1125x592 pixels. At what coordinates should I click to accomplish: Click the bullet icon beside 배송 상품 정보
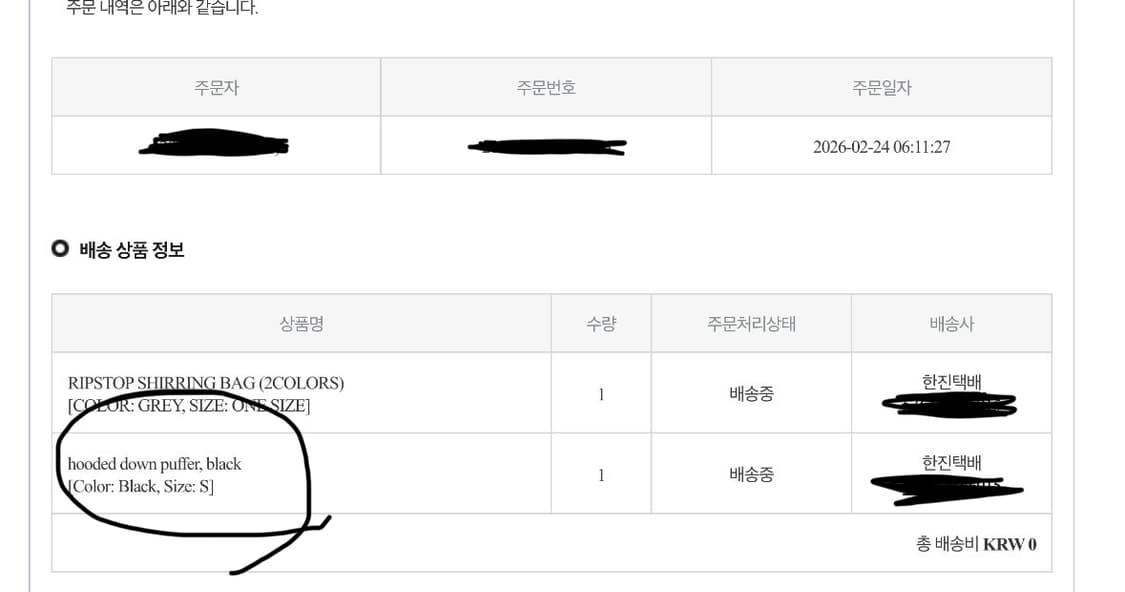pyautogui.click(x=60, y=249)
